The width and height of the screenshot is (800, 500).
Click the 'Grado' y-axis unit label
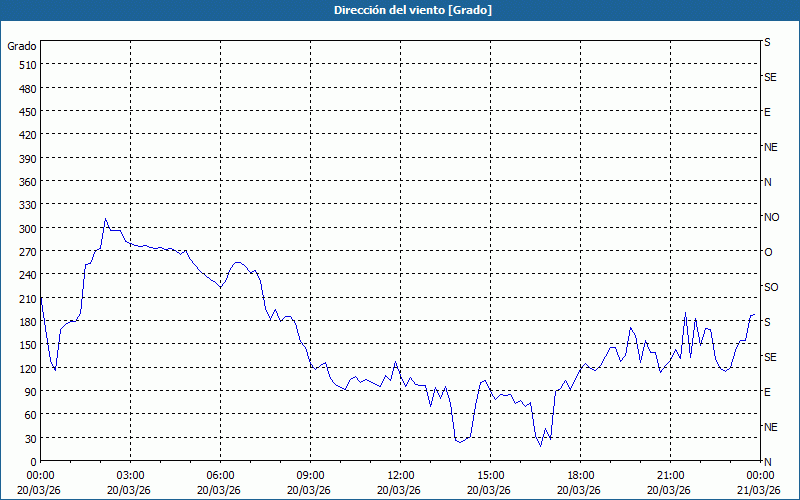(22, 46)
